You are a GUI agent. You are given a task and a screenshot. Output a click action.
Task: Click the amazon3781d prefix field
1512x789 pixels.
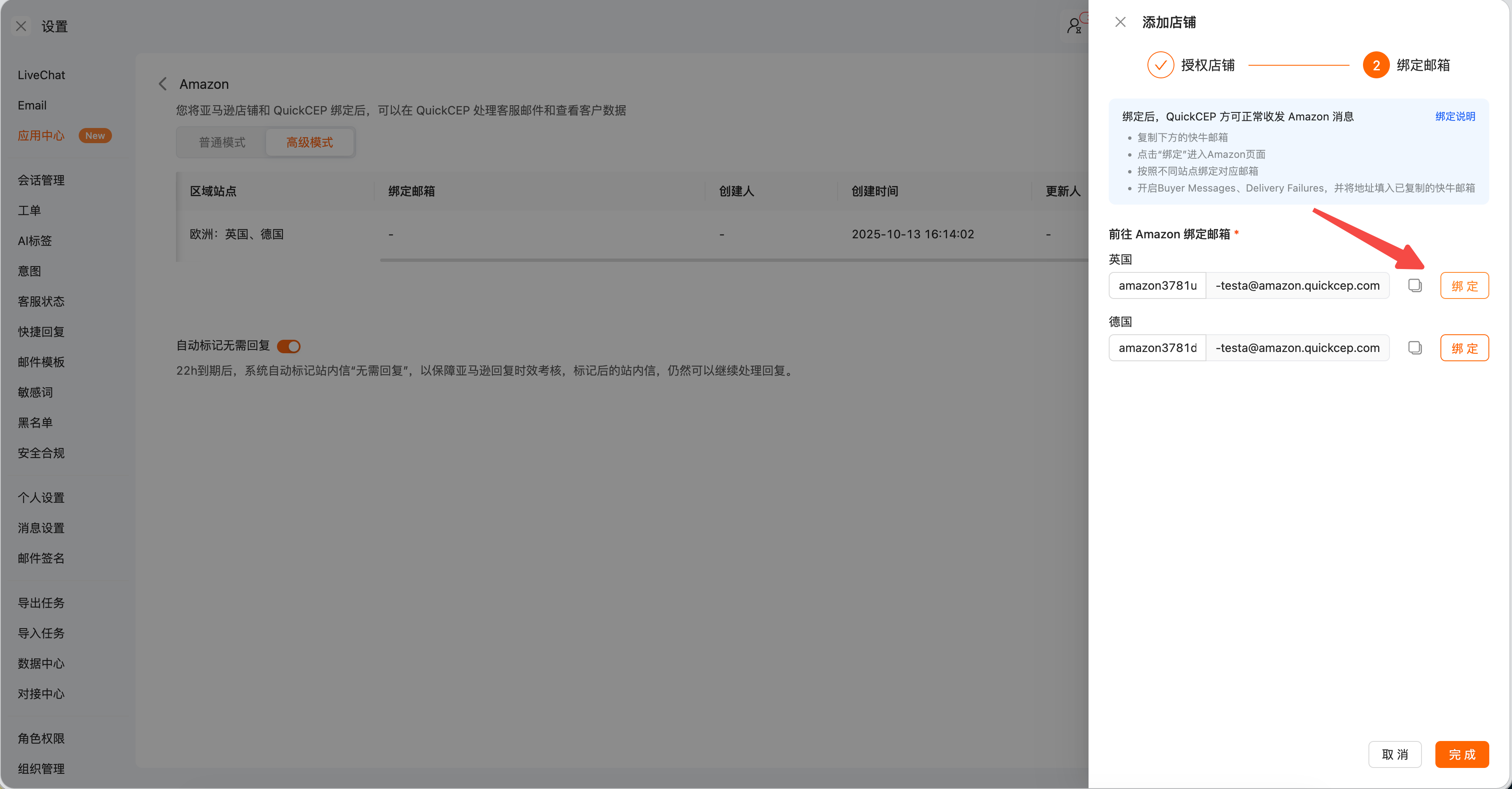point(1157,347)
